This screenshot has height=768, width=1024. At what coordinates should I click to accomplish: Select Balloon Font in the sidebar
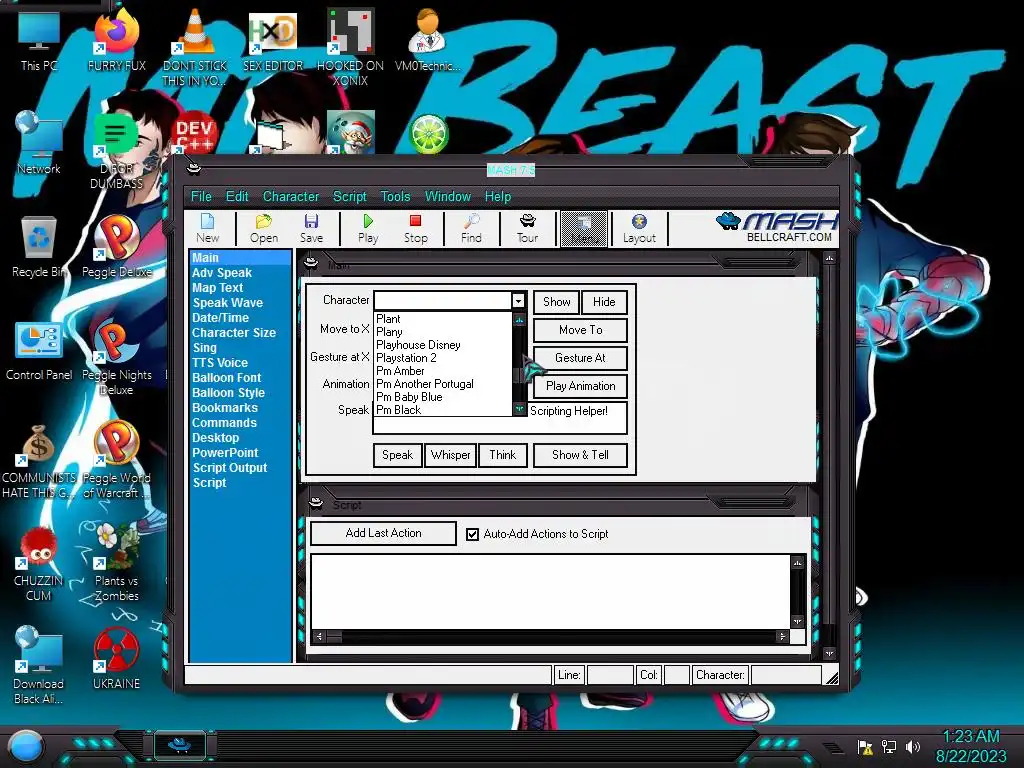(227, 378)
